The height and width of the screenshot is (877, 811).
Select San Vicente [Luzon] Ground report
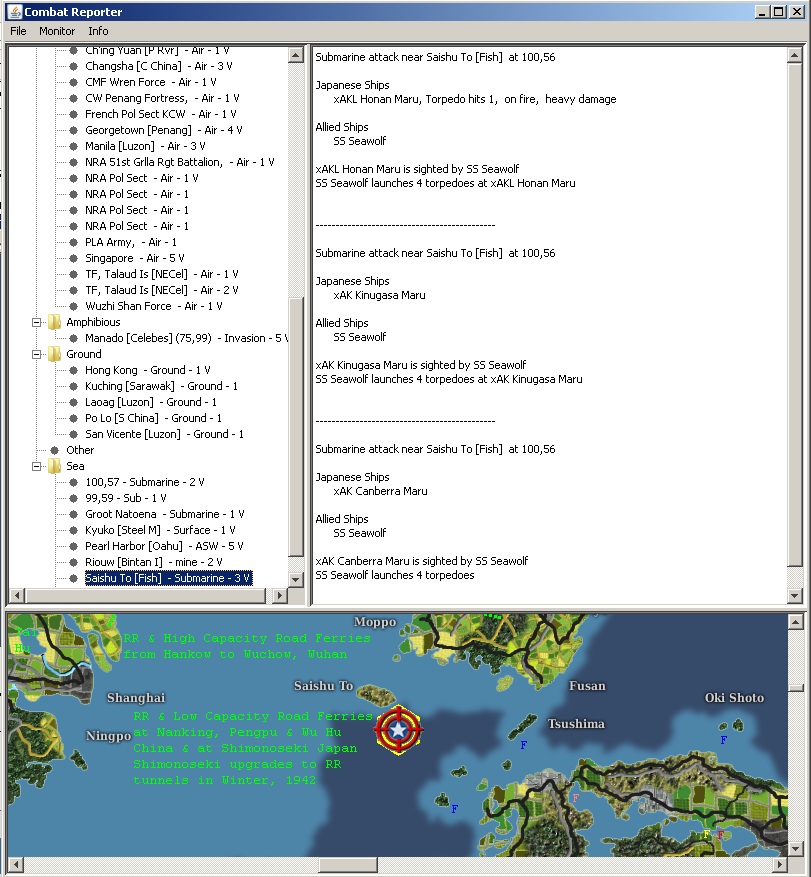(x=164, y=435)
